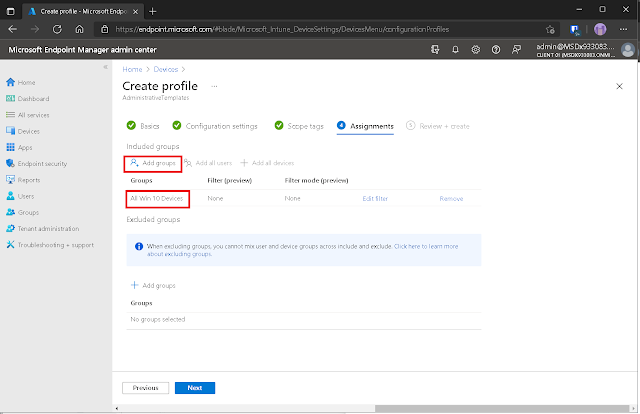Add this page to browser favorites

(x=550, y=29)
